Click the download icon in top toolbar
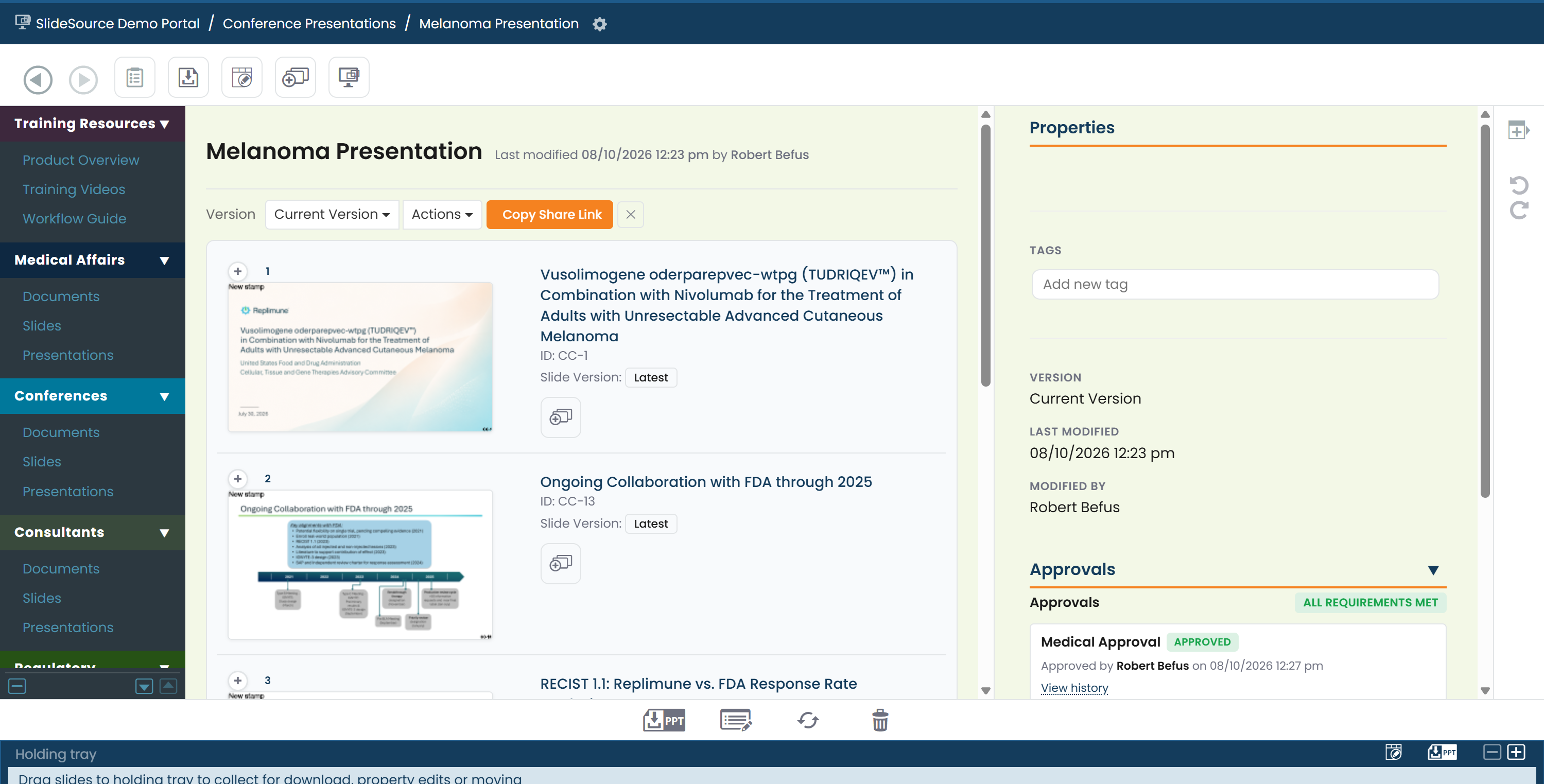 click(188, 77)
